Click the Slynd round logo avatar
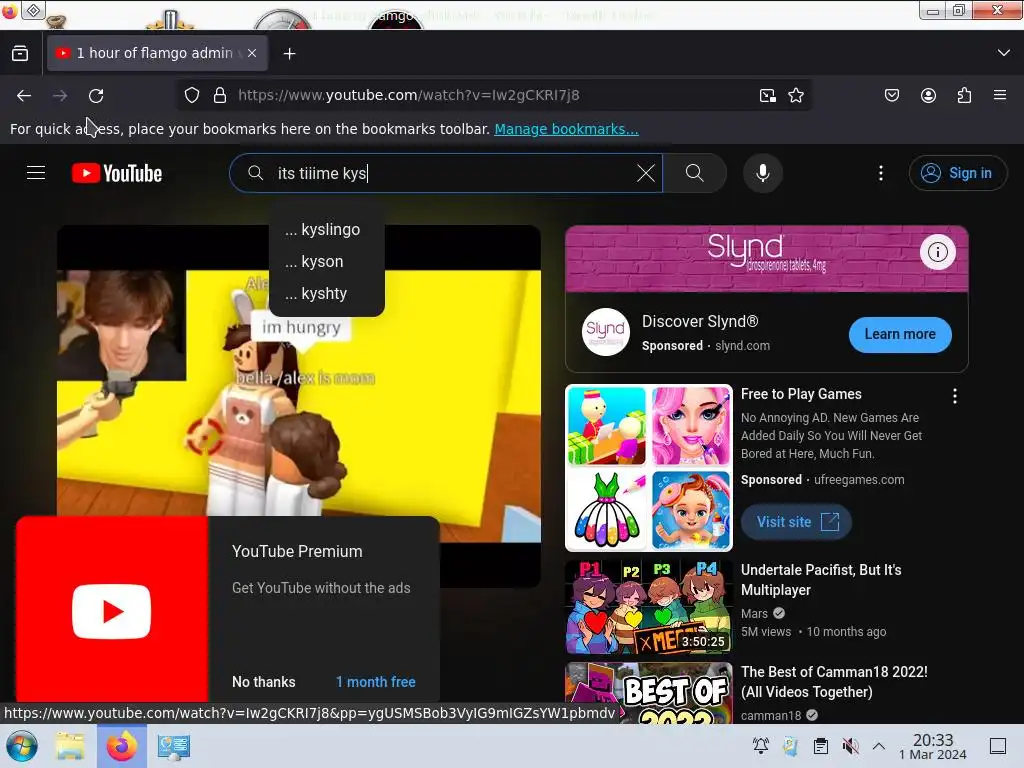Screen dimensions: 1024x768 [605, 332]
